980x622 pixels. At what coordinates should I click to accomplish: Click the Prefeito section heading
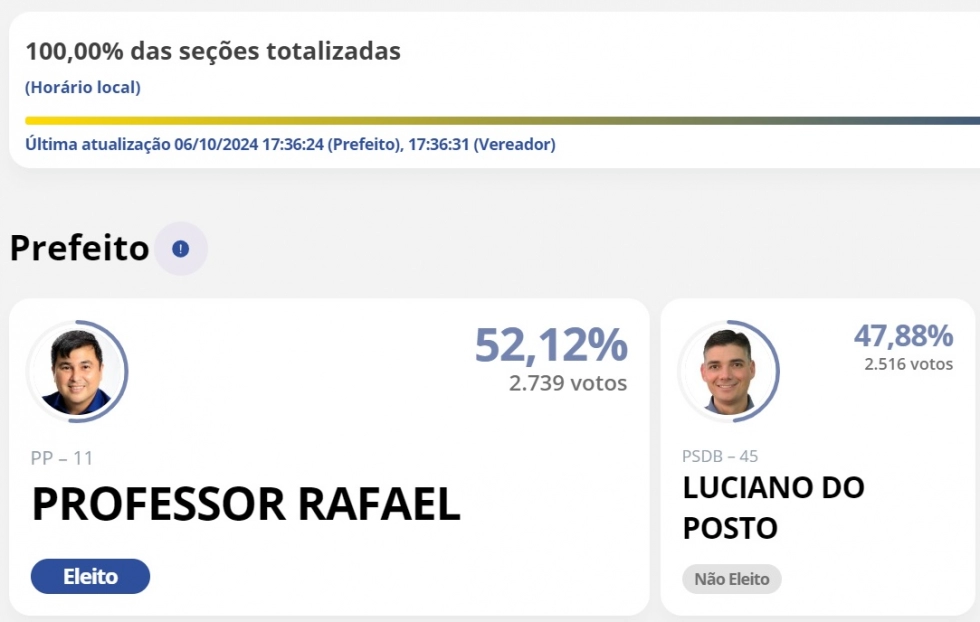pyautogui.click(x=79, y=248)
